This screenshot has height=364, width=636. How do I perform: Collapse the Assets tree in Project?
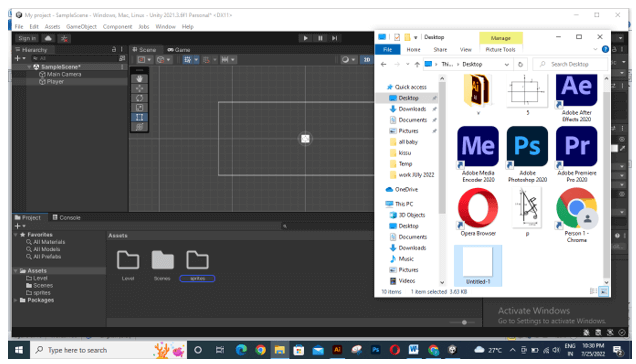(x=16, y=271)
